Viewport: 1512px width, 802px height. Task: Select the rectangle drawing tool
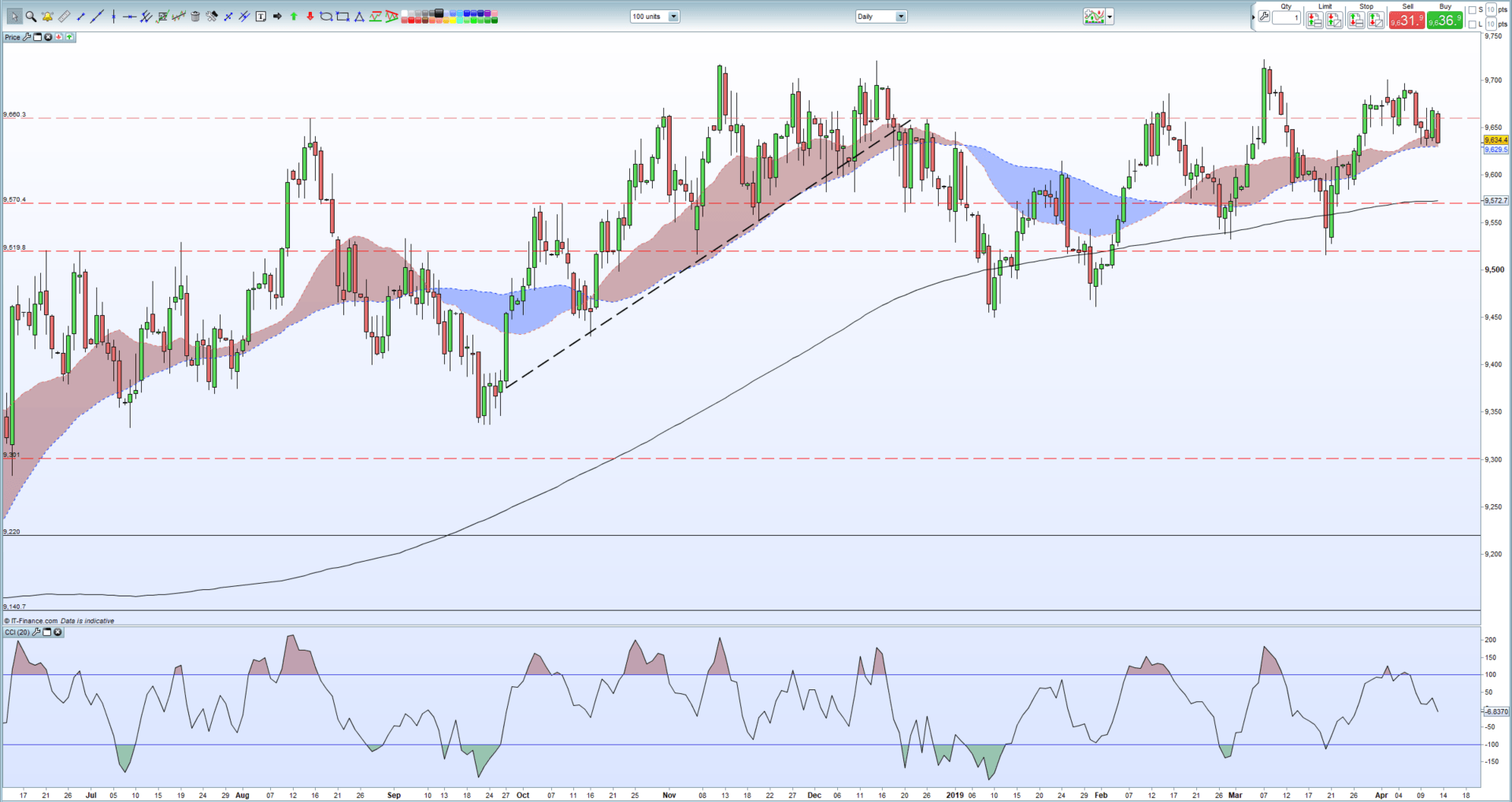[343, 17]
